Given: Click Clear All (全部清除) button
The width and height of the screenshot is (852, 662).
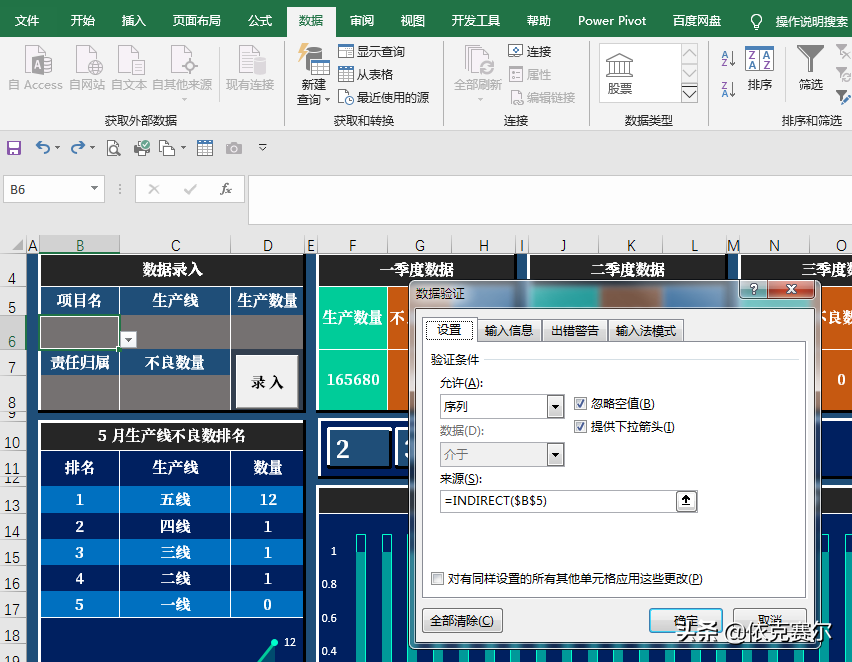Looking at the screenshot, I should (462, 620).
